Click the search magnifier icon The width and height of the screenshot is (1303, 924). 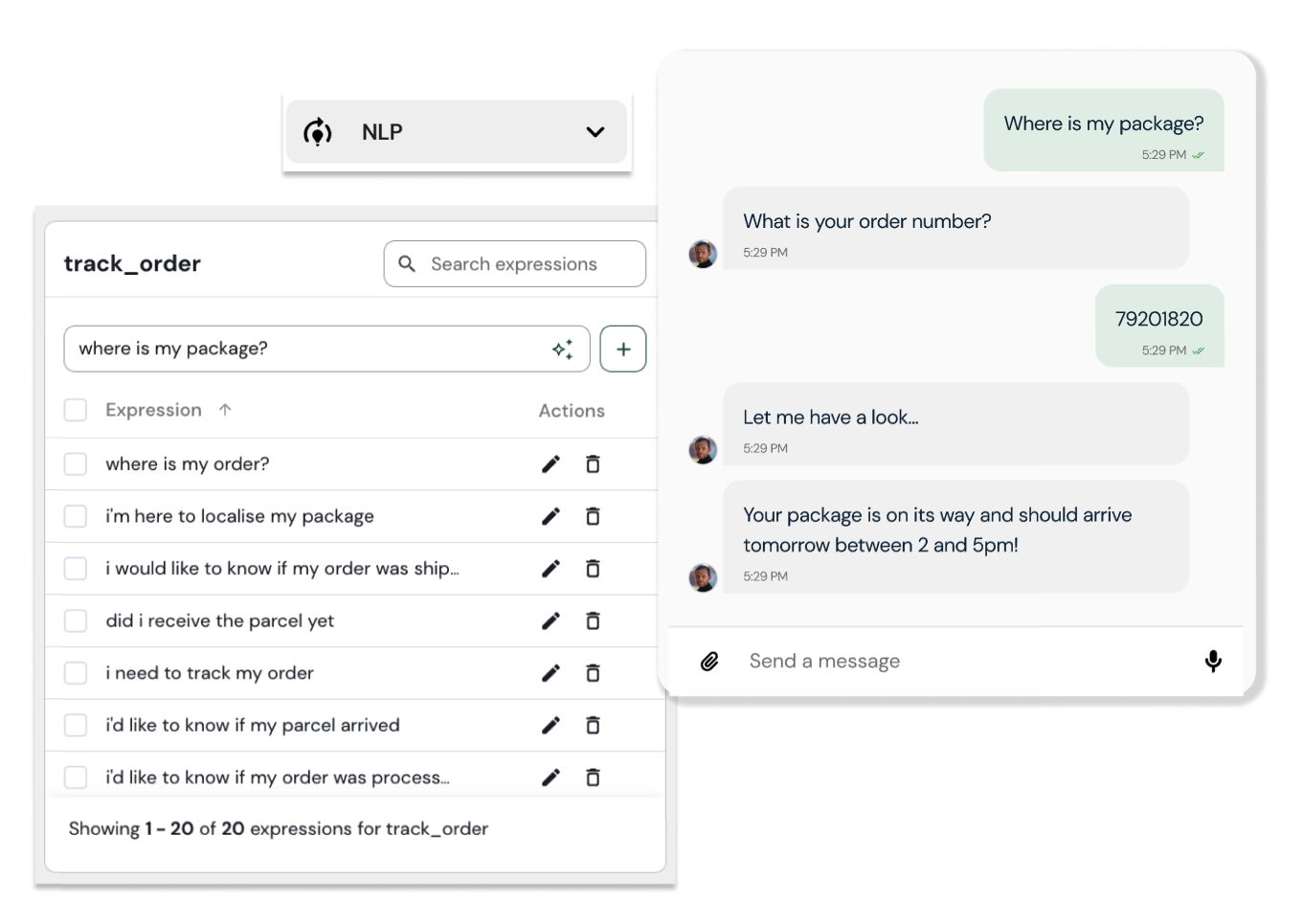(407, 264)
